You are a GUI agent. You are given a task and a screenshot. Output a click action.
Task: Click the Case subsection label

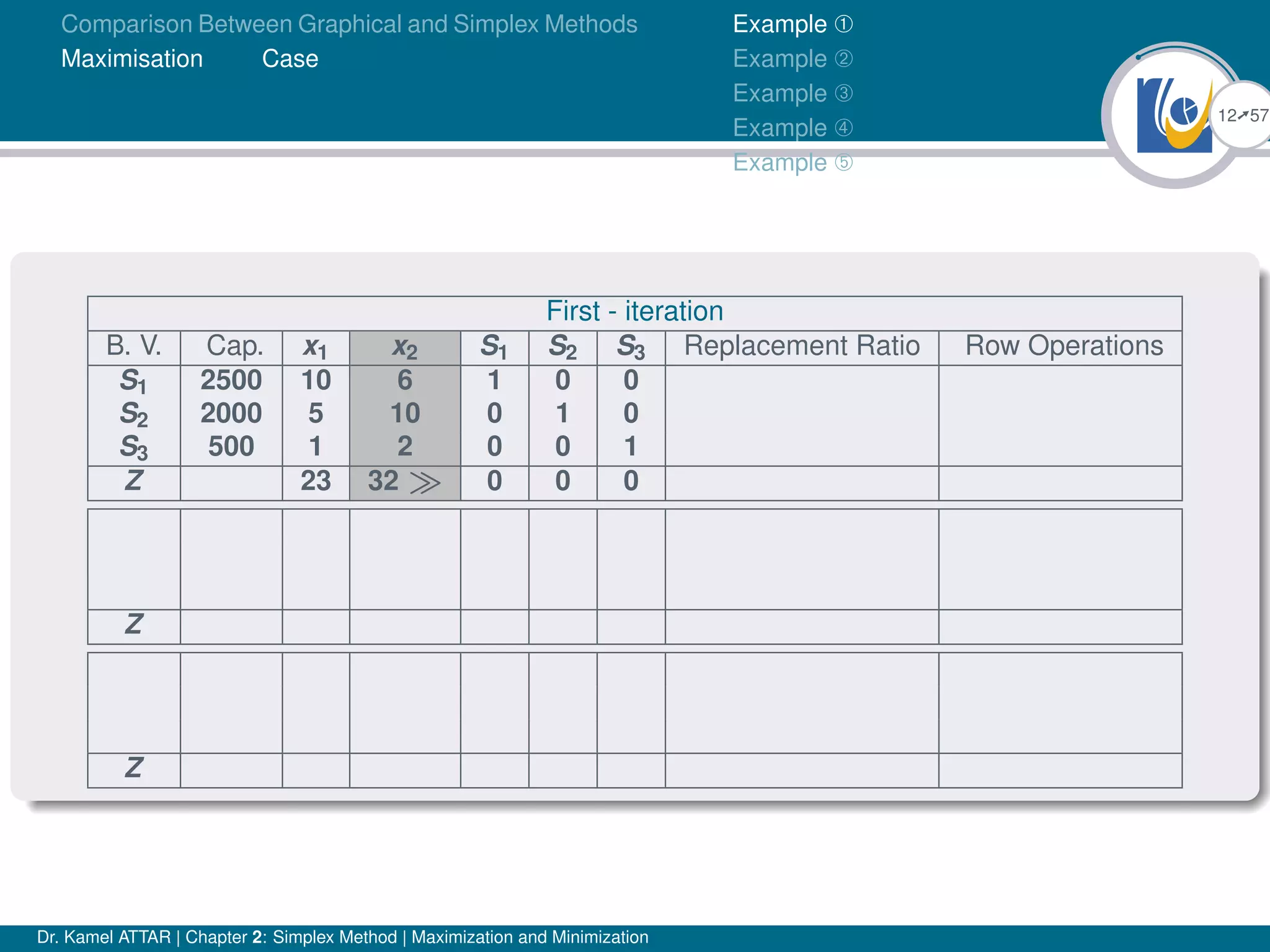click(290, 59)
